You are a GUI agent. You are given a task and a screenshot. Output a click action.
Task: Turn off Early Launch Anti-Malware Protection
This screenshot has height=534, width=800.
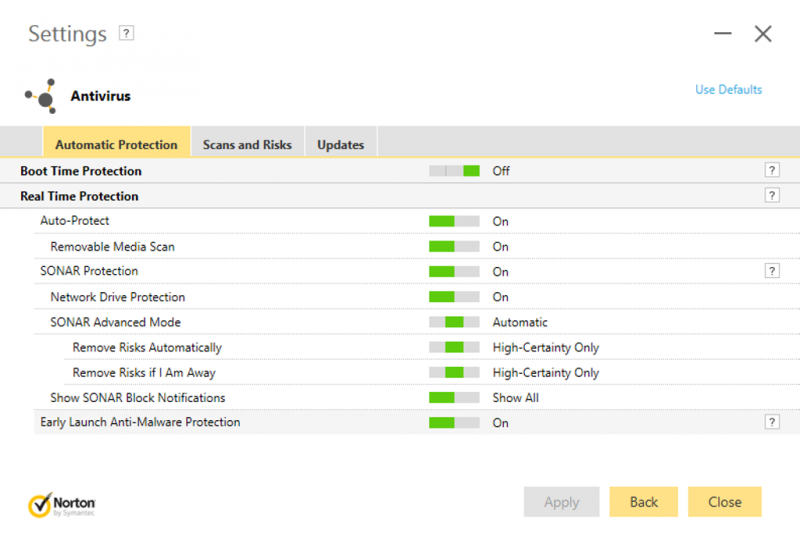(454, 423)
